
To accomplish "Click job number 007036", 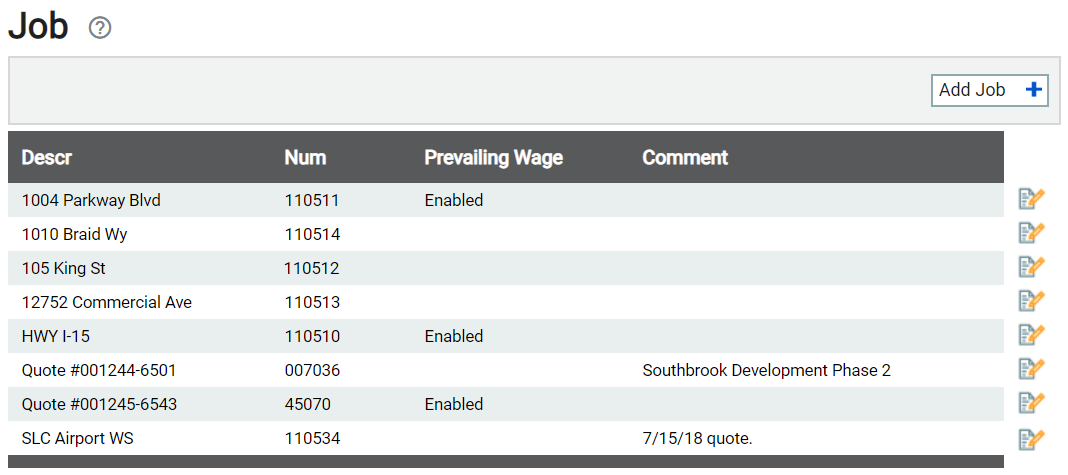I will (x=312, y=371).
